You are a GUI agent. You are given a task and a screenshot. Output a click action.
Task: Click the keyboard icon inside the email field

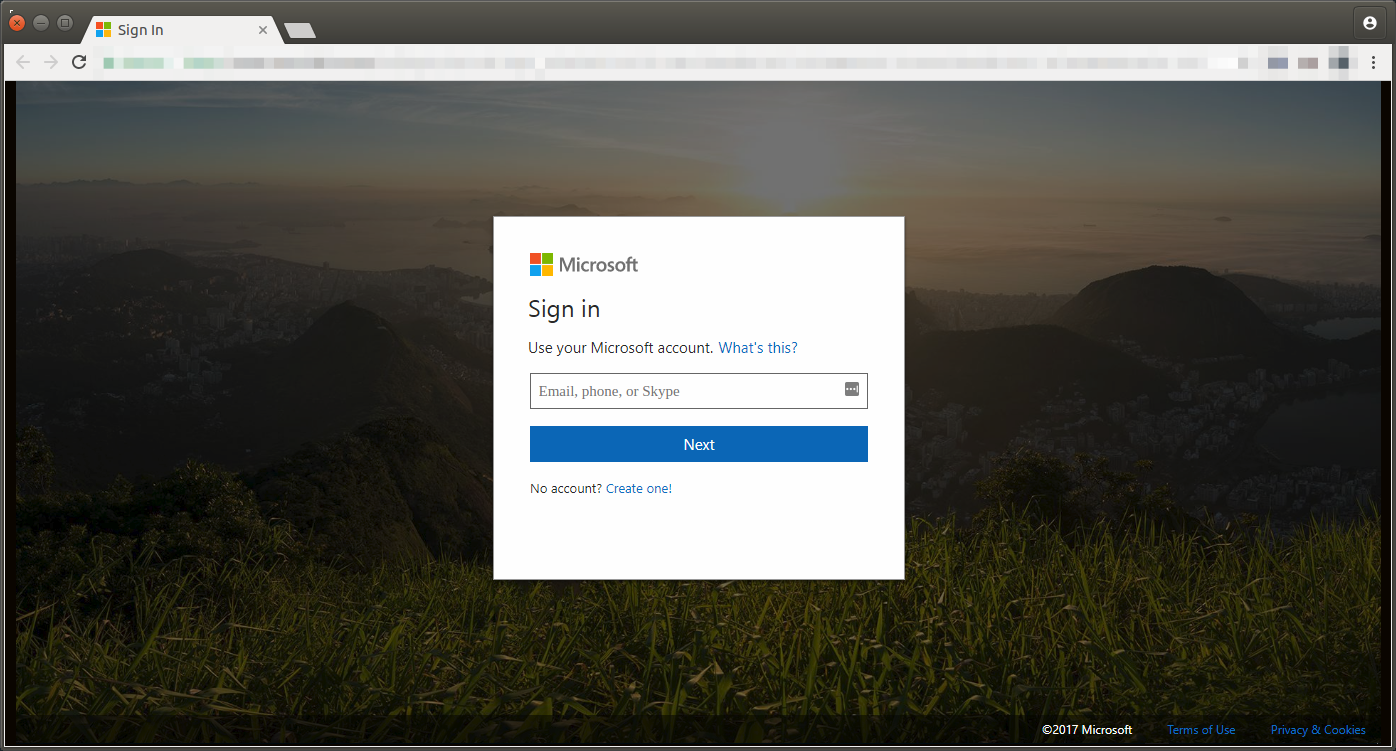click(852, 390)
